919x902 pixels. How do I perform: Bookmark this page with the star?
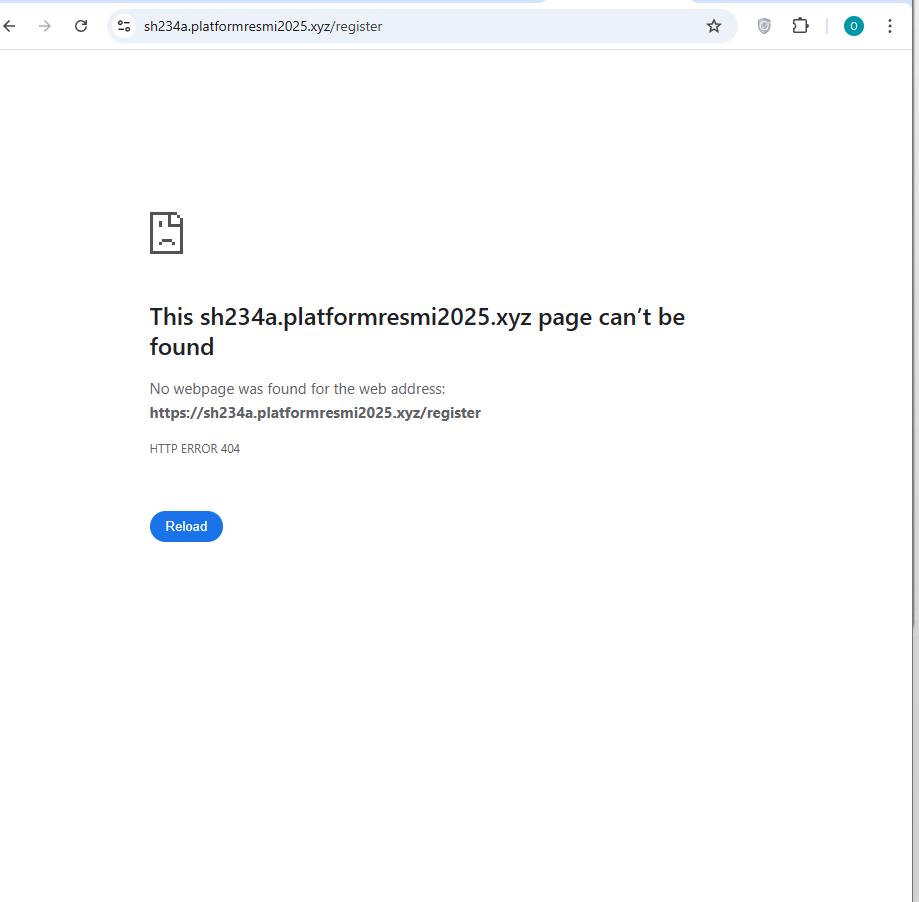point(714,26)
